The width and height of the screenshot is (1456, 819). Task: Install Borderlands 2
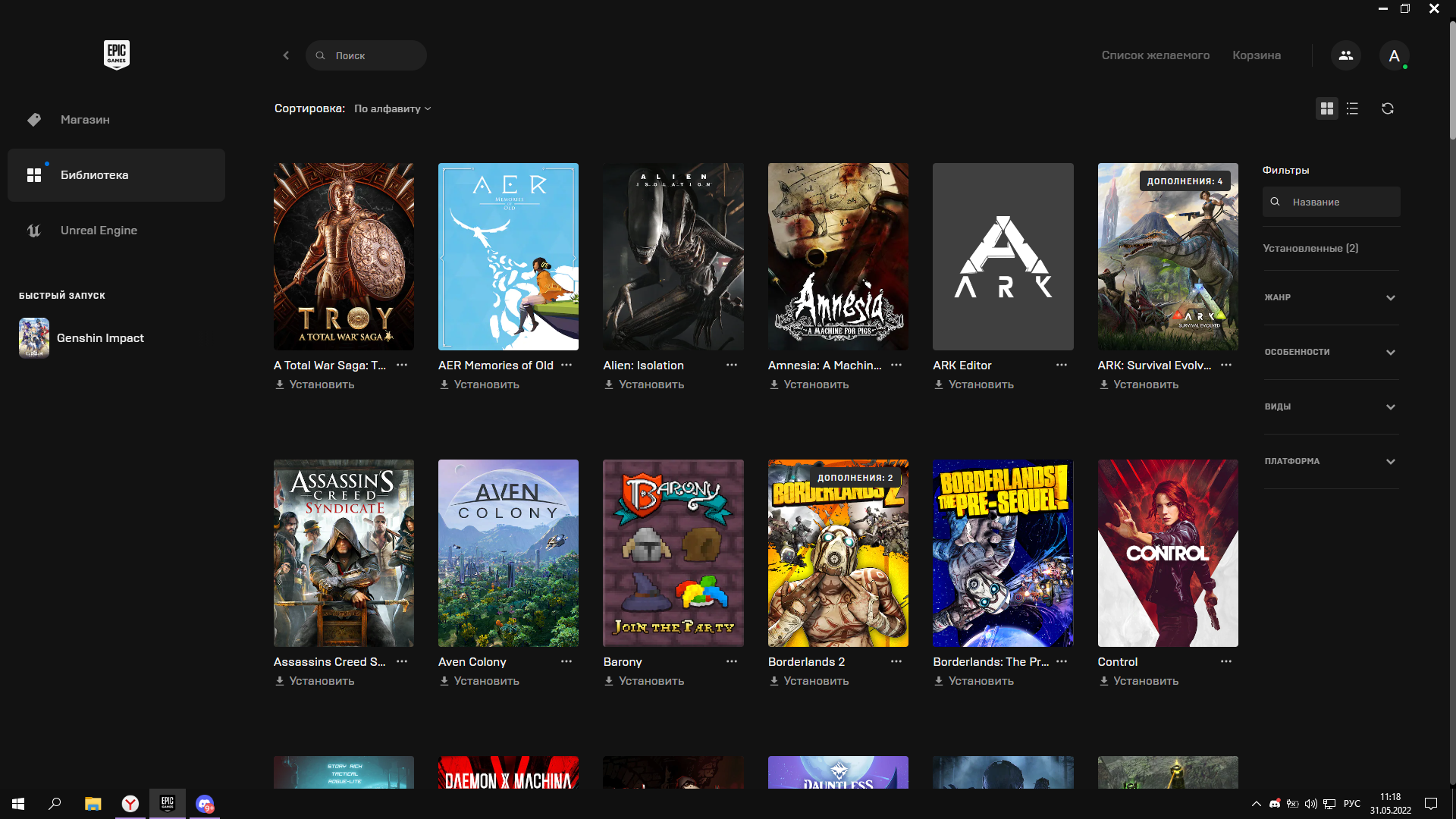tap(809, 681)
